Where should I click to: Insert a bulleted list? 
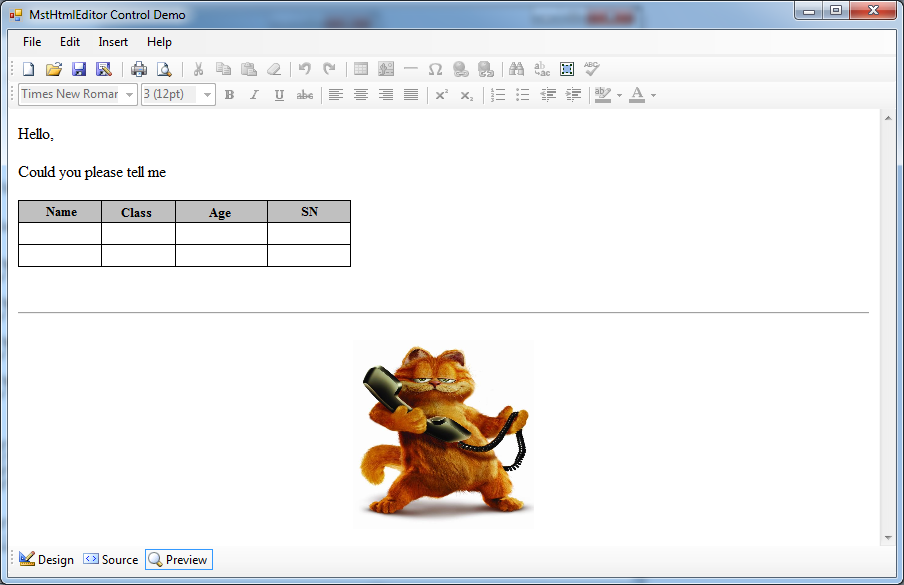pos(523,95)
